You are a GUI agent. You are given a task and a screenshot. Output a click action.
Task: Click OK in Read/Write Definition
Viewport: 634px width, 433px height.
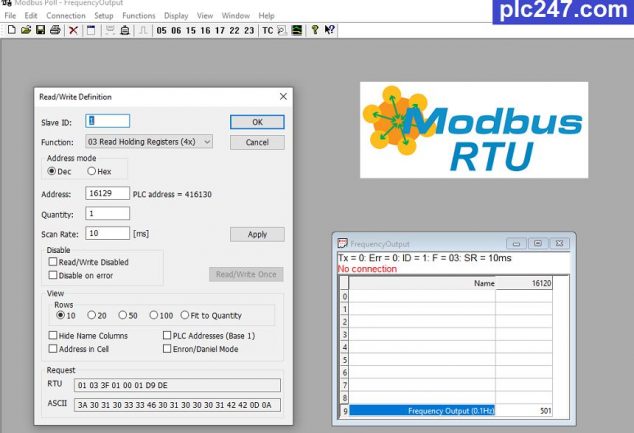tap(257, 122)
